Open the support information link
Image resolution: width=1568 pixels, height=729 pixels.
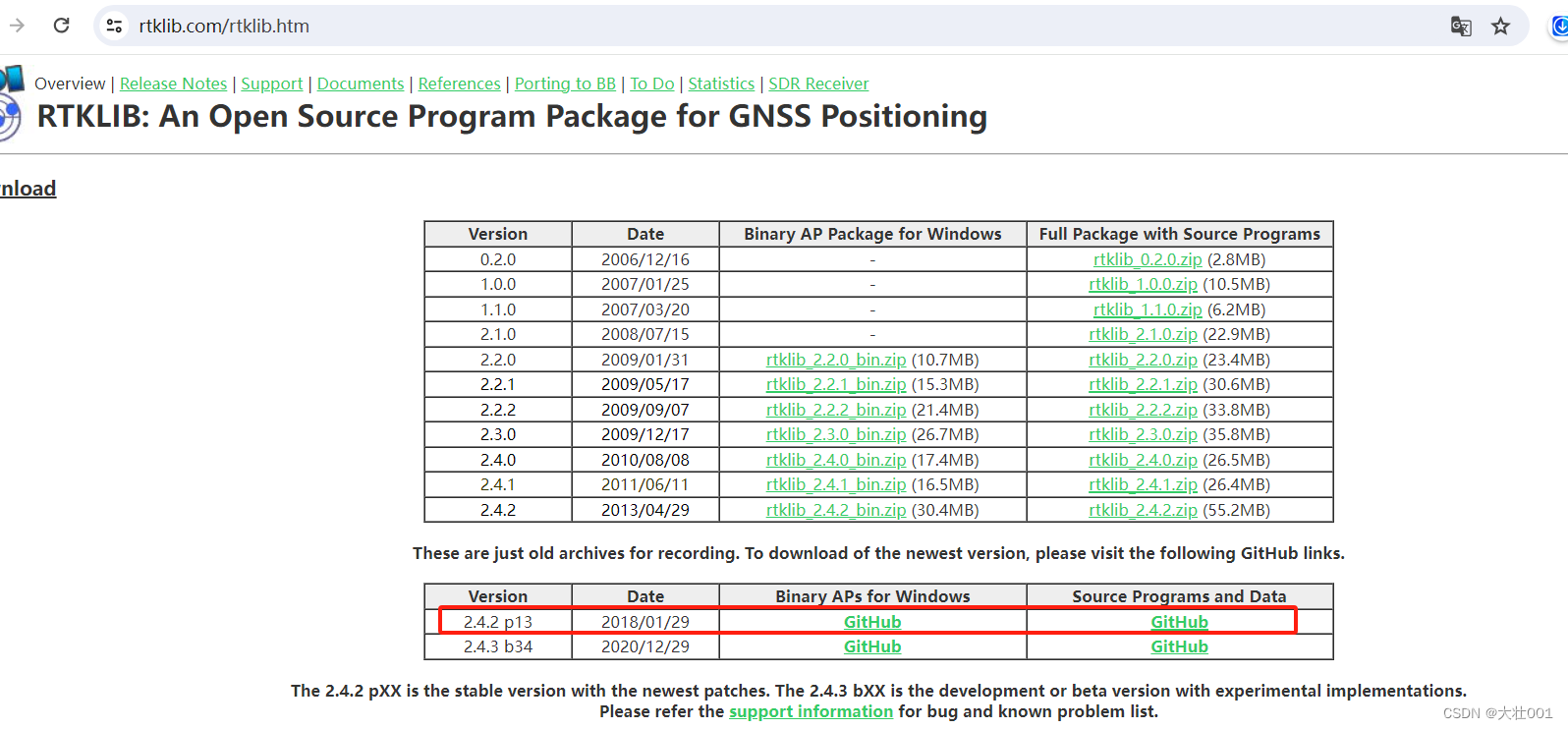click(811, 711)
